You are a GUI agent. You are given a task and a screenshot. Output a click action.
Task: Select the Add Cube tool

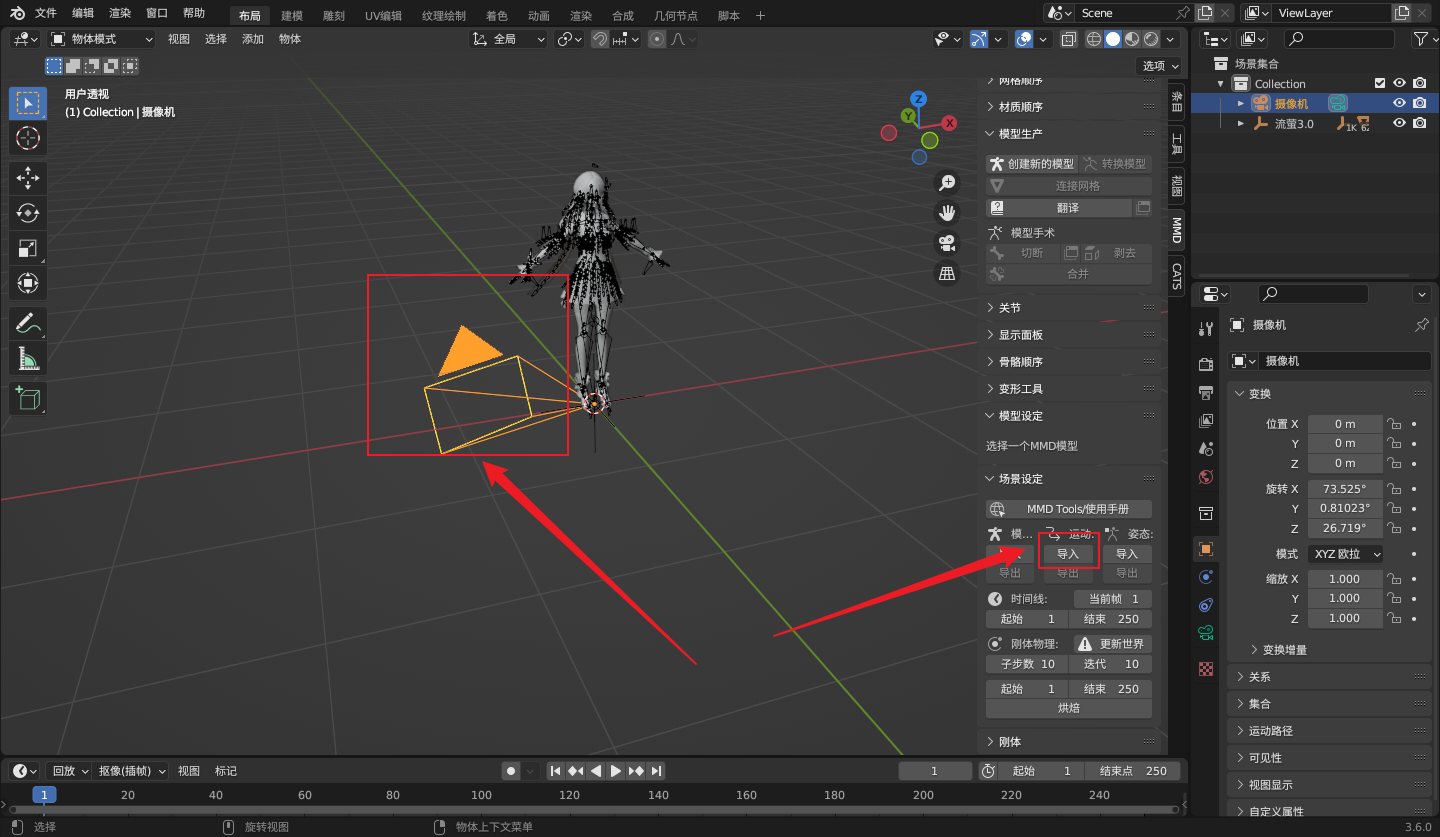(28, 398)
